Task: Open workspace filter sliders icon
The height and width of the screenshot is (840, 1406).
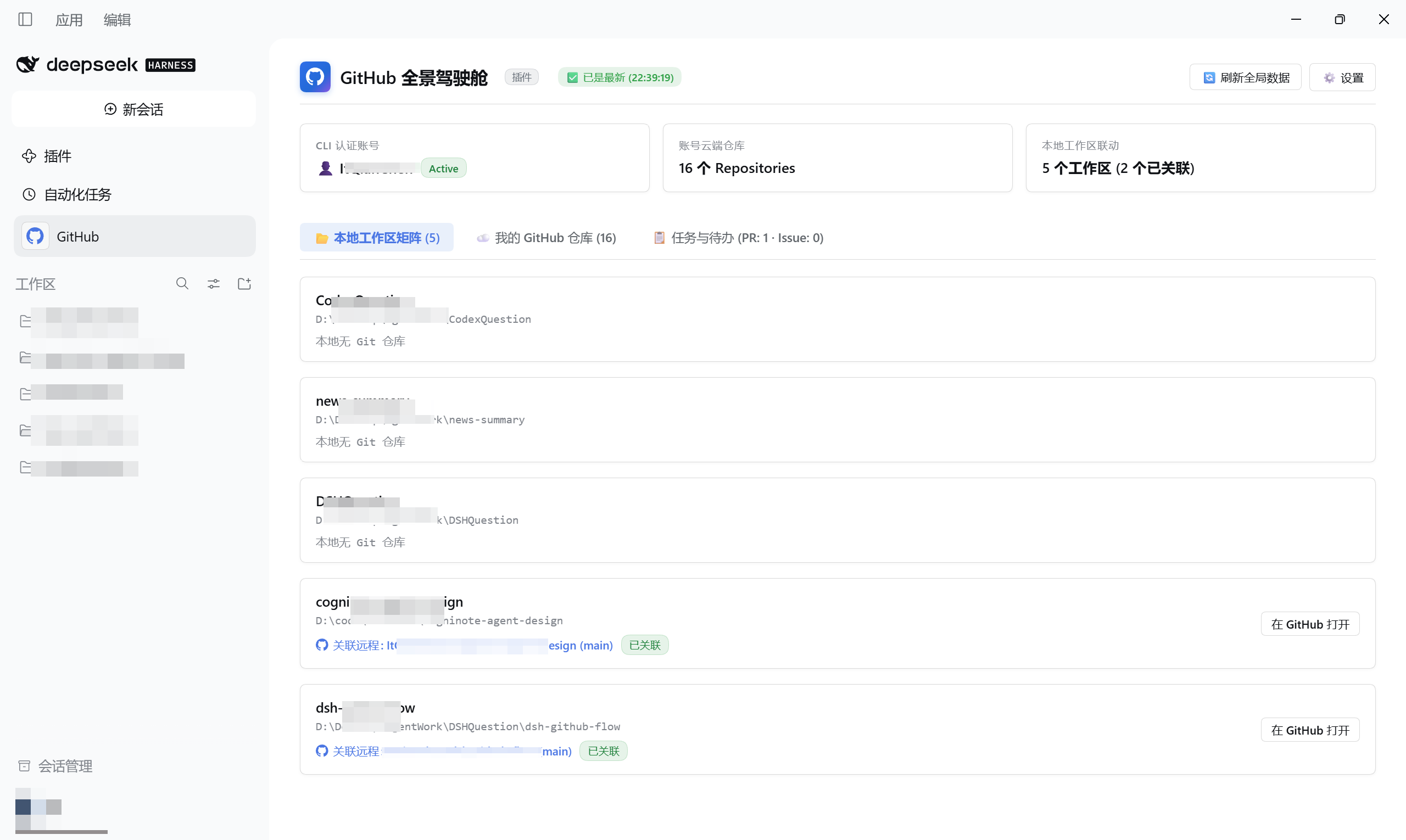Action: pos(214,284)
